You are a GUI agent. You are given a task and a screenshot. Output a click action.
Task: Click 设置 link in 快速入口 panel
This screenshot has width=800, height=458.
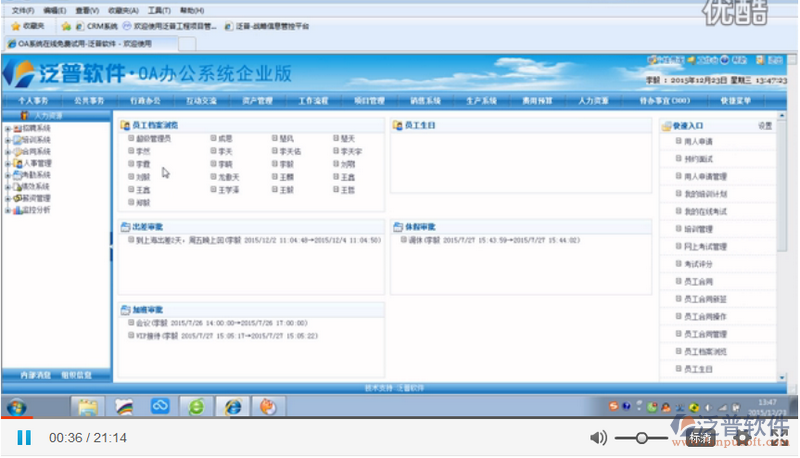765,126
